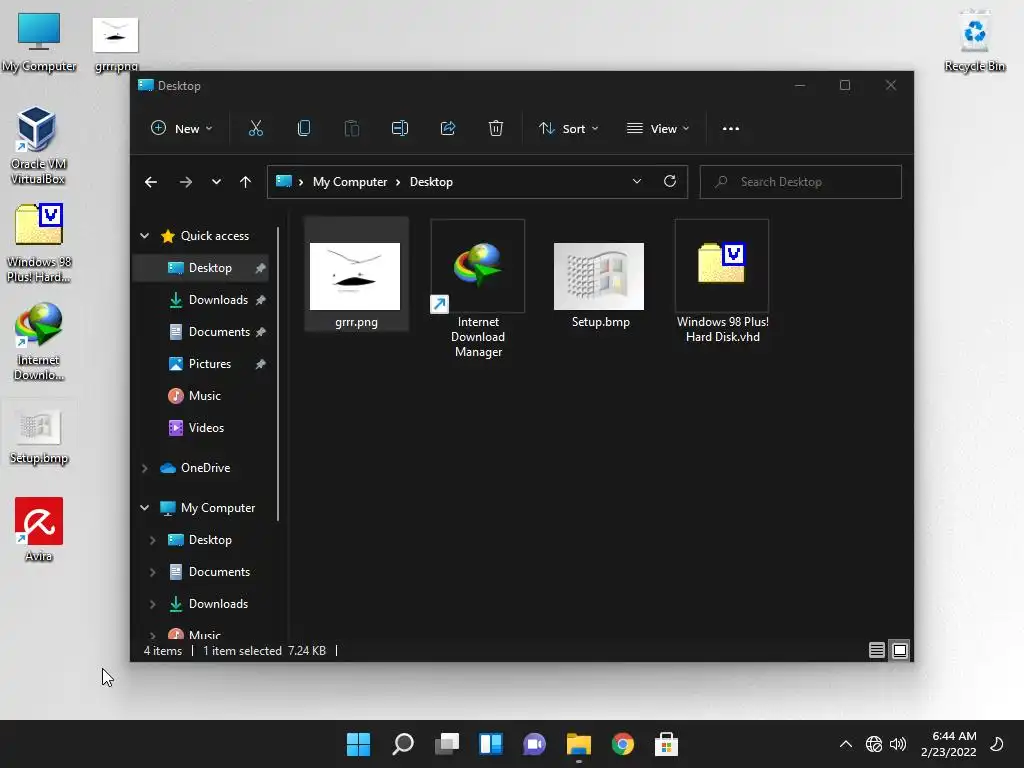Open Widgets from the taskbar
Image resolution: width=1024 pixels, height=768 pixels.
coord(490,744)
